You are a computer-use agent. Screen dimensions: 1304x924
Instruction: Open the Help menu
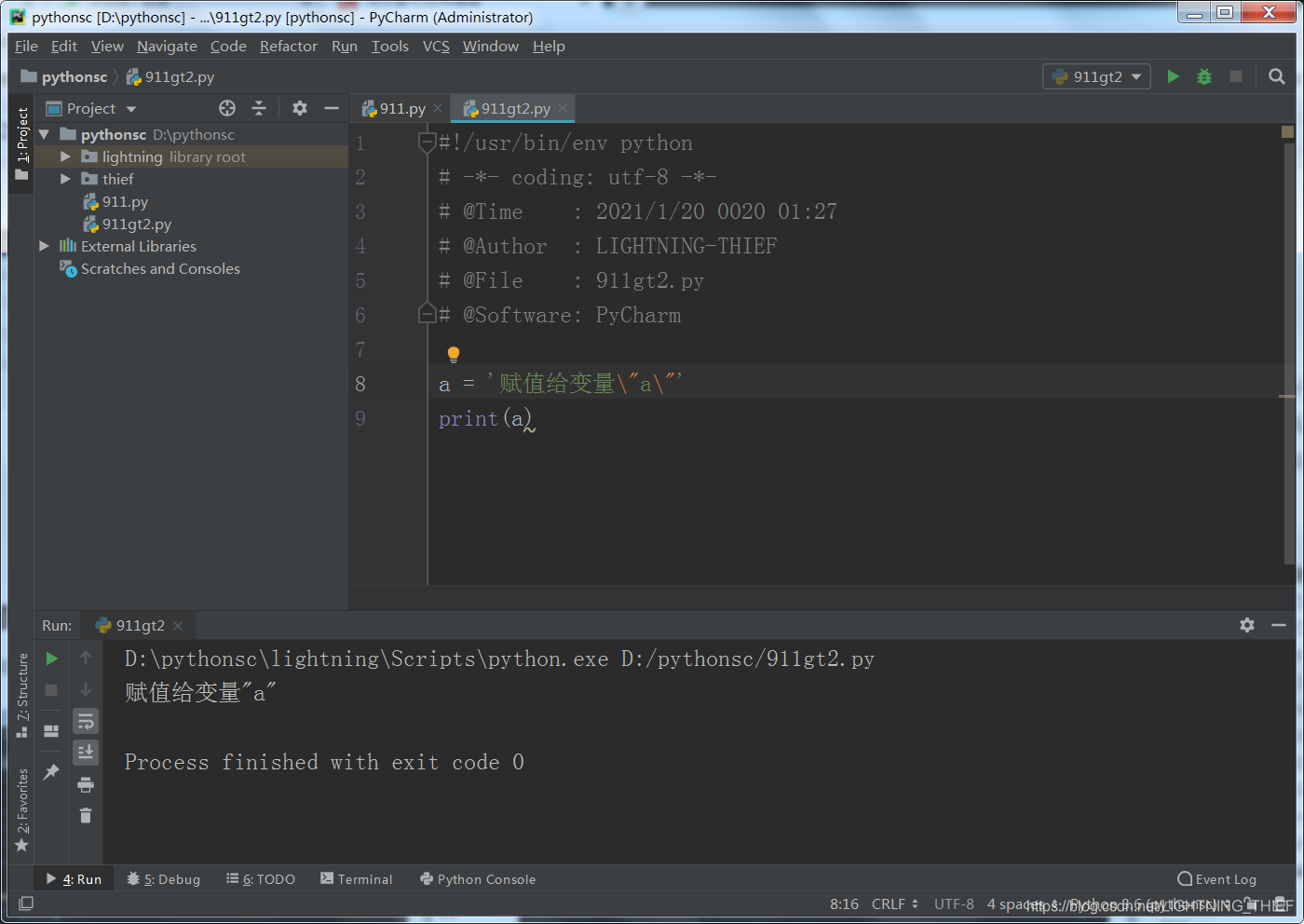549,46
